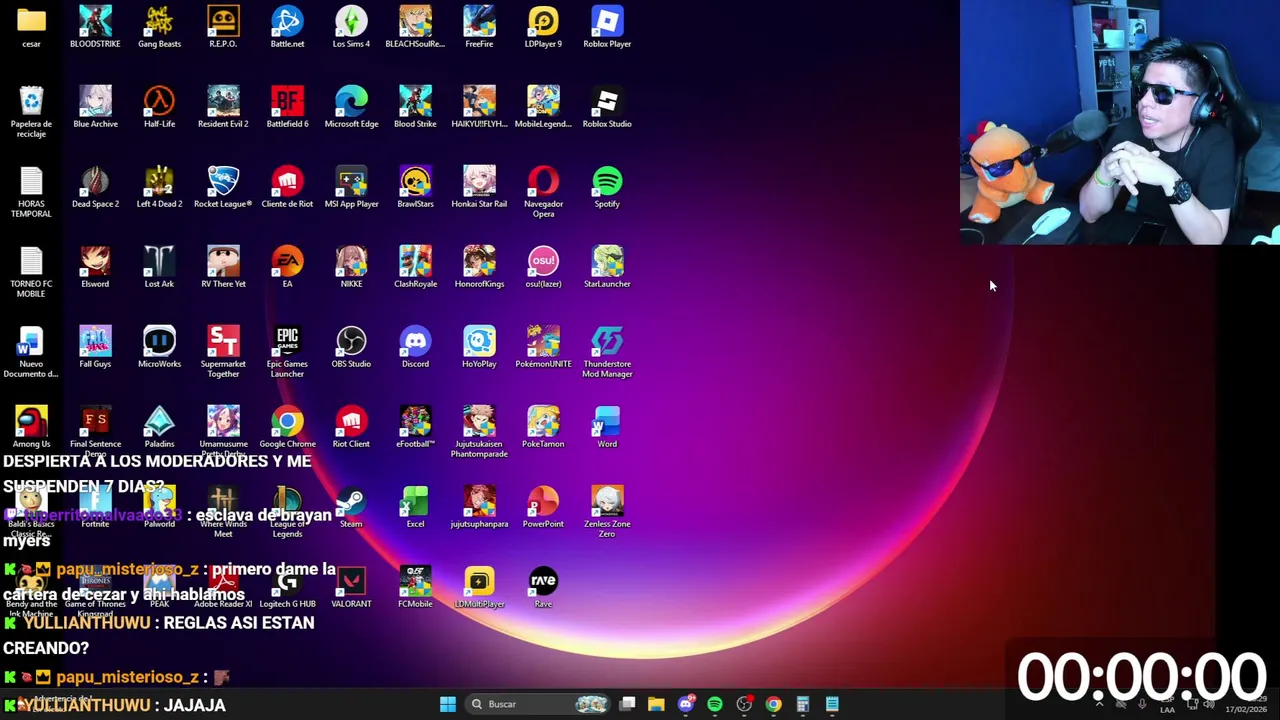
Task: Select the Navegador Opera icon
Action: click(x=543, y=192)
